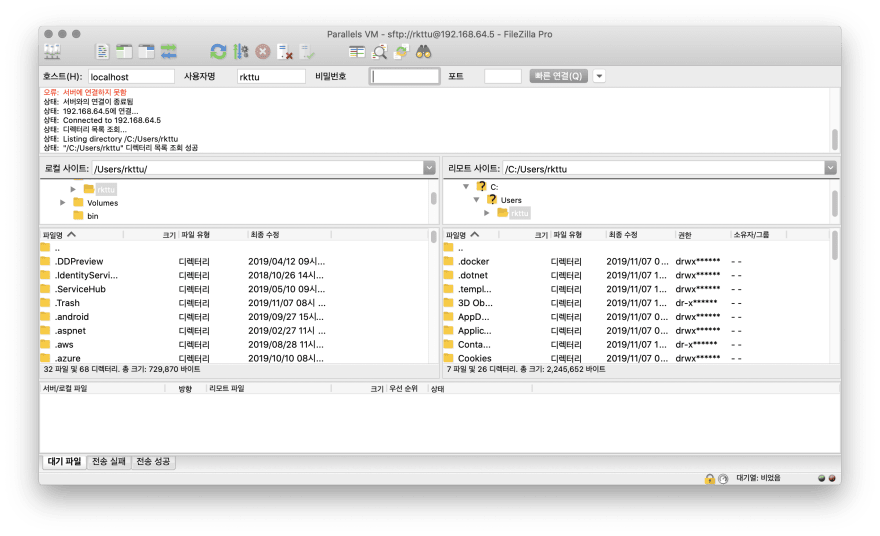The height and width of the screenshot is (536, 880).
Task: Open the directory listing filters icon
Action: pyautogui.click(x=357, y=52)
